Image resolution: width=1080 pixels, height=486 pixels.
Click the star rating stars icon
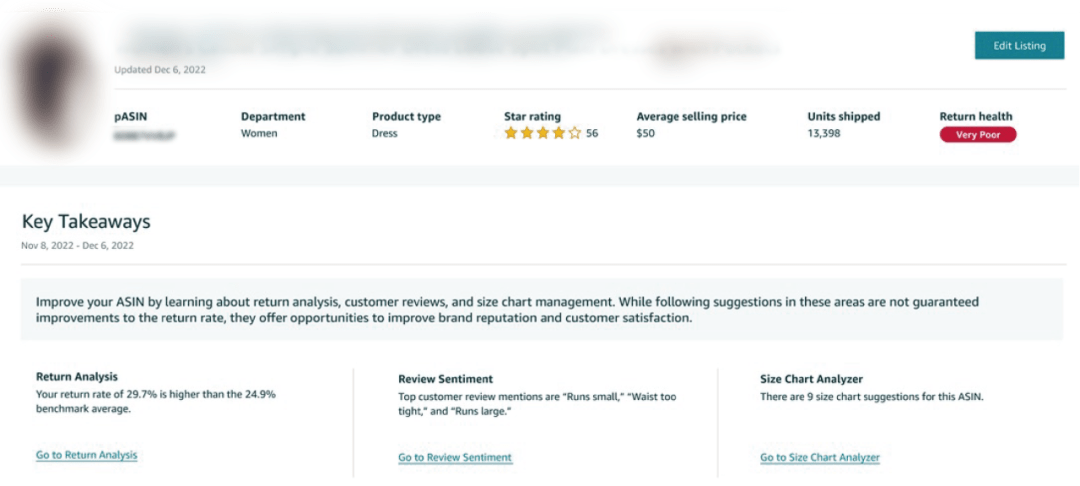tap(542, 133)
